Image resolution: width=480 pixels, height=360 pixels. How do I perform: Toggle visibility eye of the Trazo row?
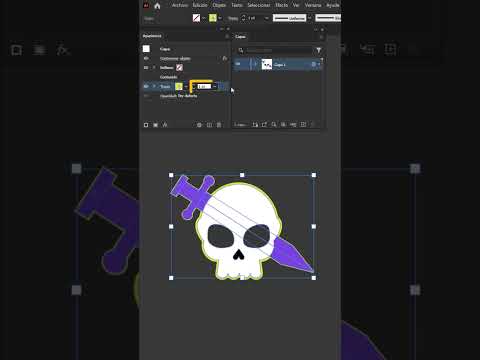[x=146, y=86]
